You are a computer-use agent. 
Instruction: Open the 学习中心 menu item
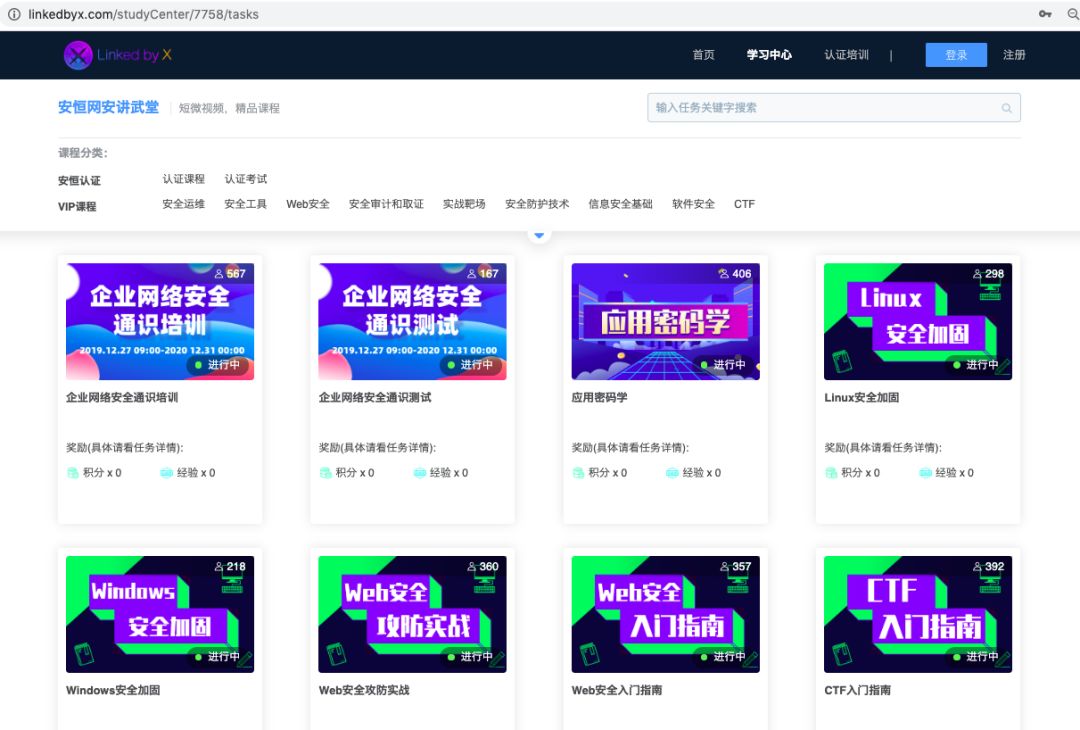coord(769,55)
